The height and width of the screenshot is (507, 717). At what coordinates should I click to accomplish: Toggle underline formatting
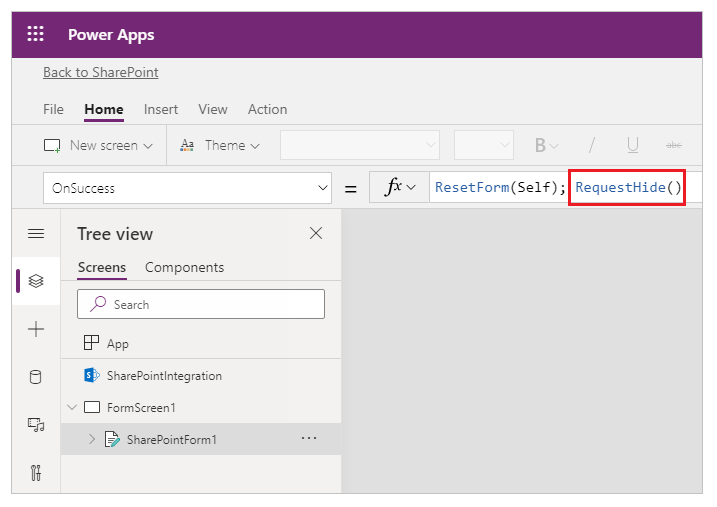pos(633,146)
